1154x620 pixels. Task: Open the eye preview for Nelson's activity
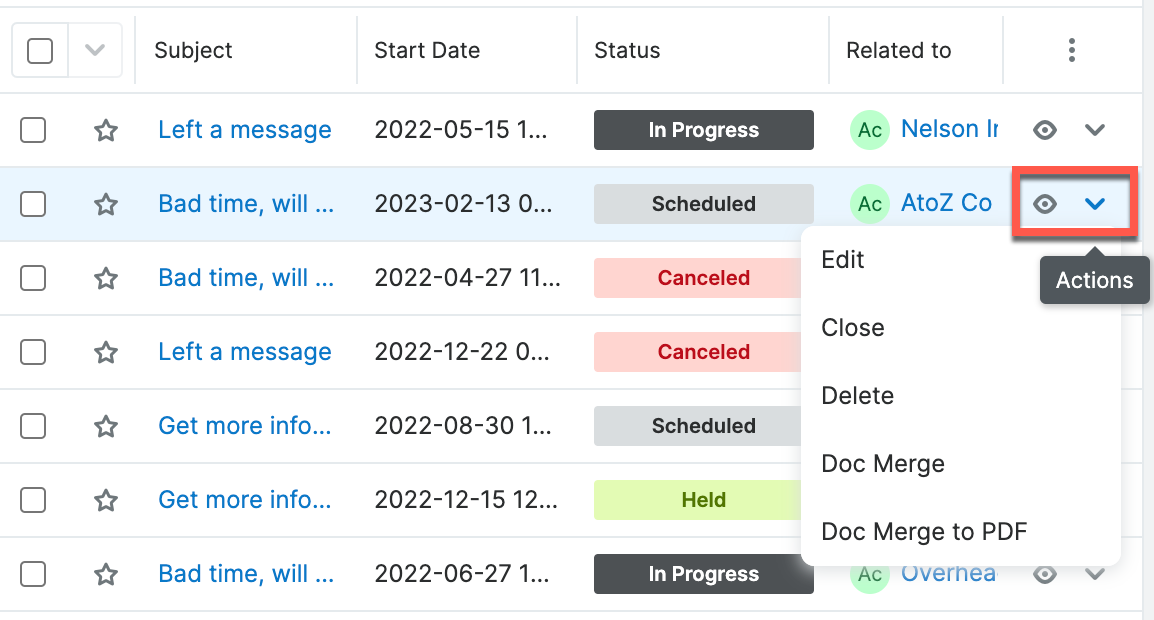1045,129
